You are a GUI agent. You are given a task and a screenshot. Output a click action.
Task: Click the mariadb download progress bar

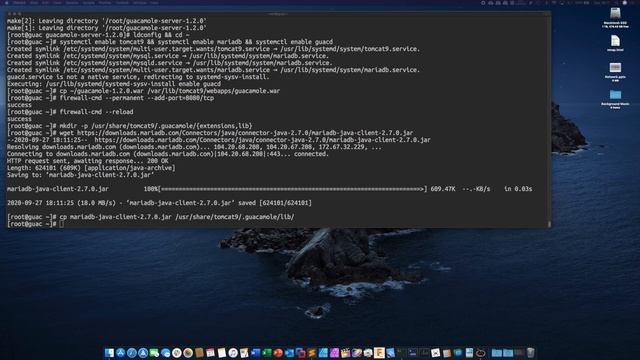coord(293,189)
